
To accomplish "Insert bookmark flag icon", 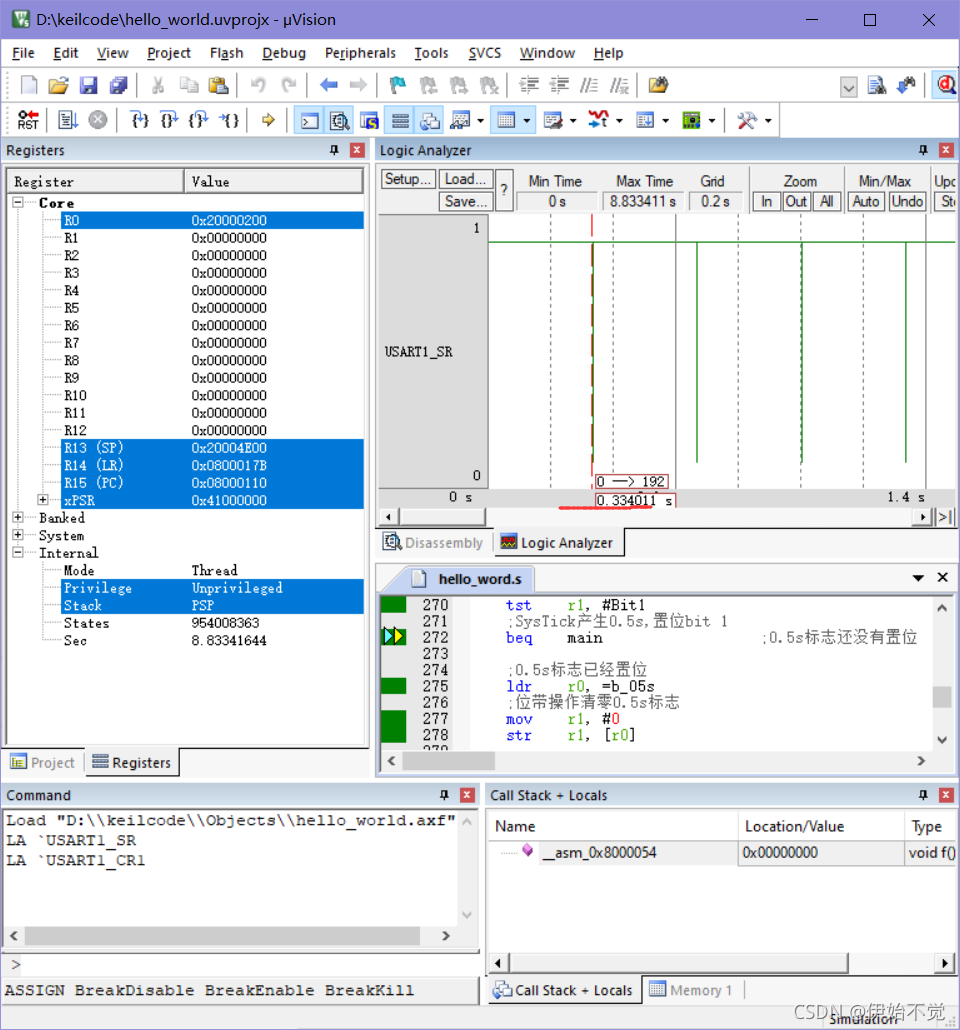I will [398, 85].
